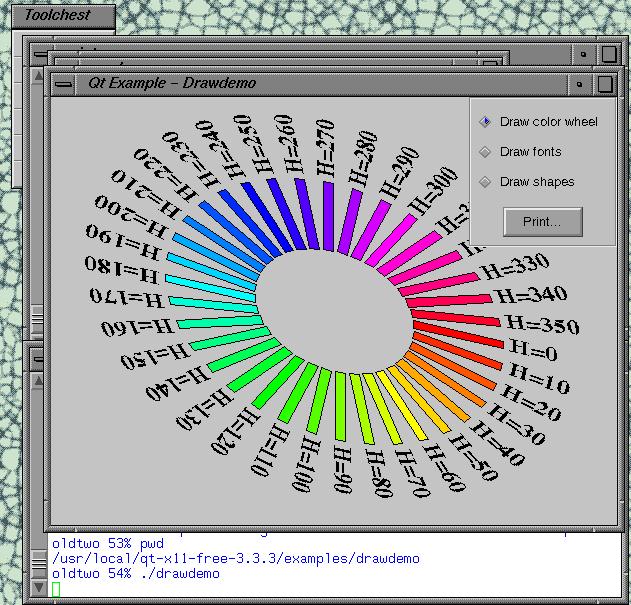This screenshot has height=605, width=631.
Task: Click the upper-left scrollbar up arrow
Action: point(38,75)
